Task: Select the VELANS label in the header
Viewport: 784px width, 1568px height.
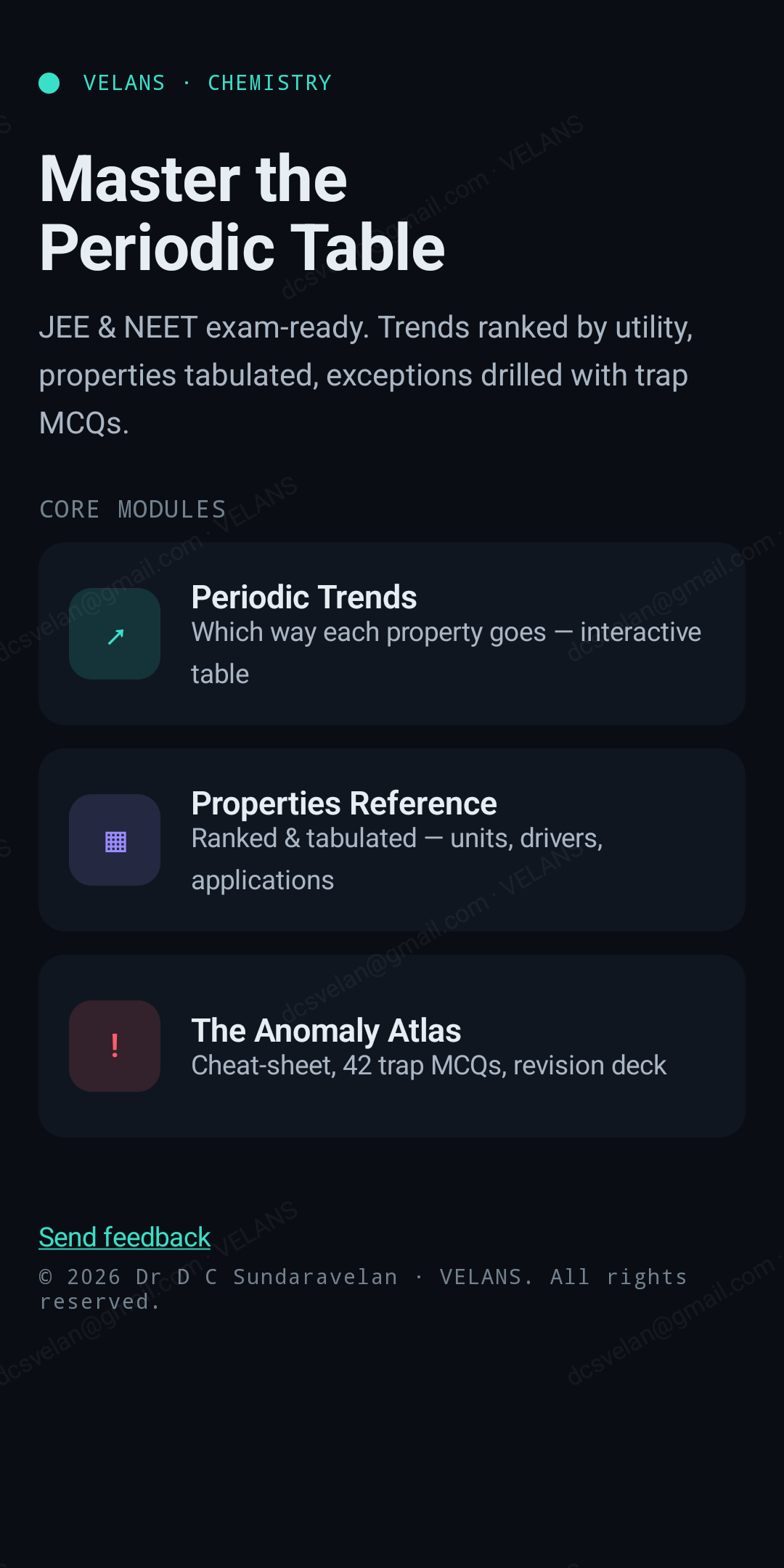Action: (124, 83)
